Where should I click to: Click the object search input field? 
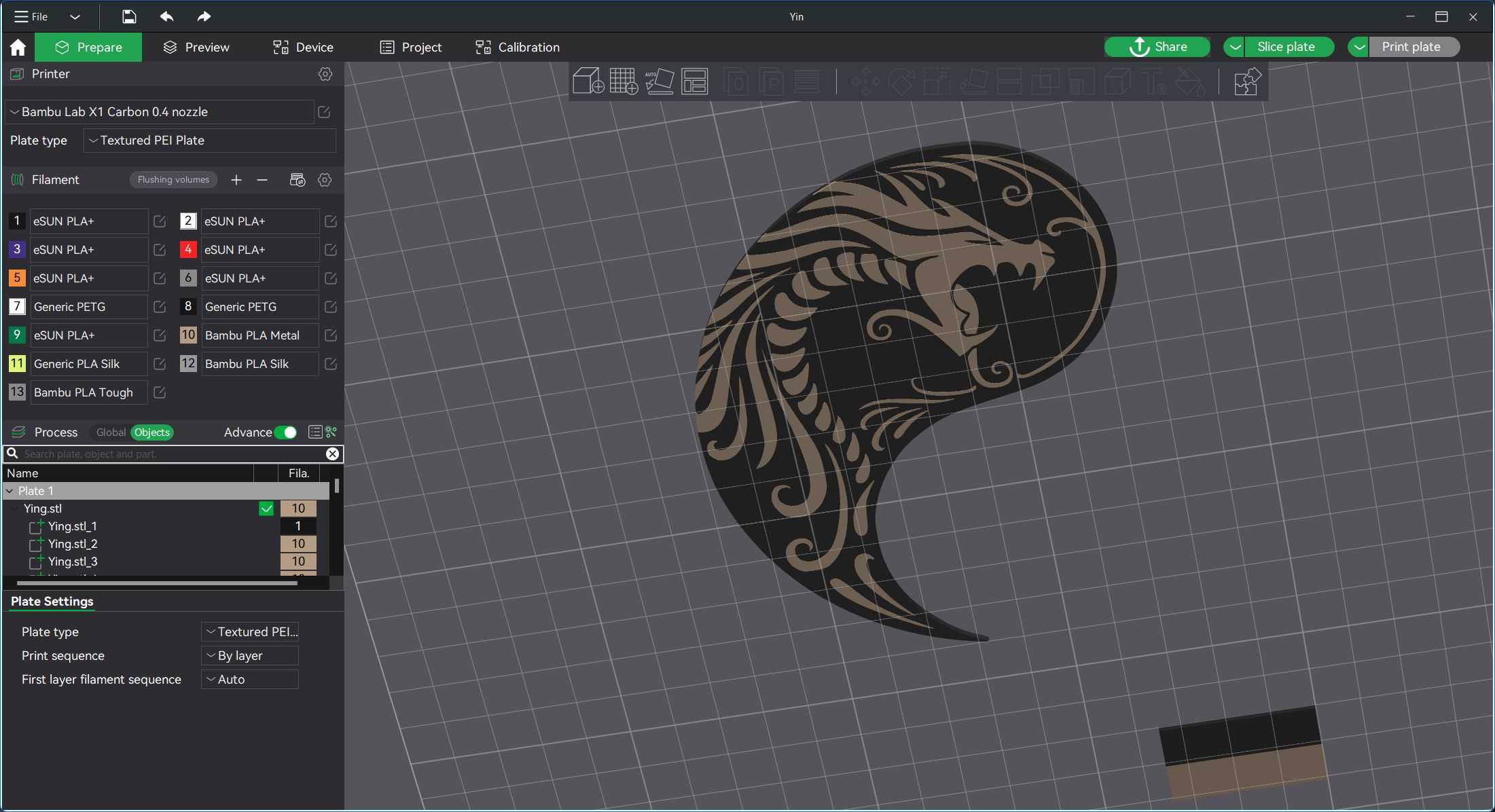click(x=173, y=454)
